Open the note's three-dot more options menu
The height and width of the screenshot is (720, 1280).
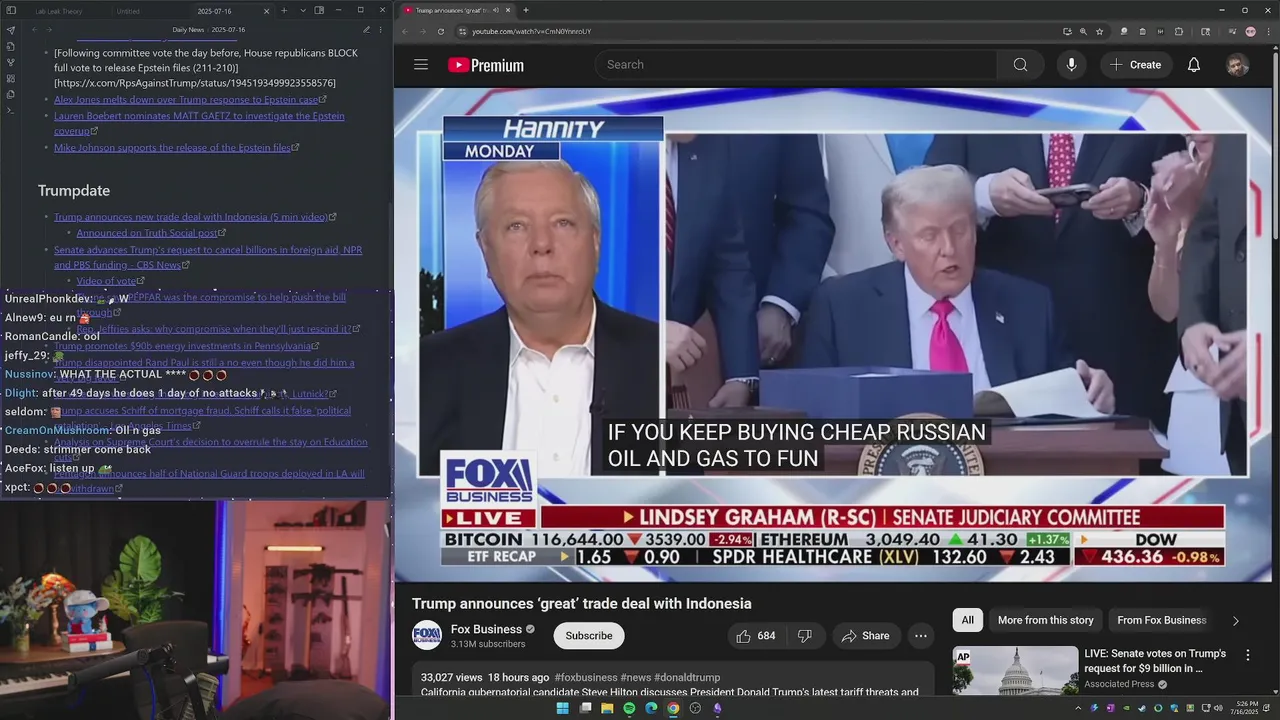click(381, 30)
